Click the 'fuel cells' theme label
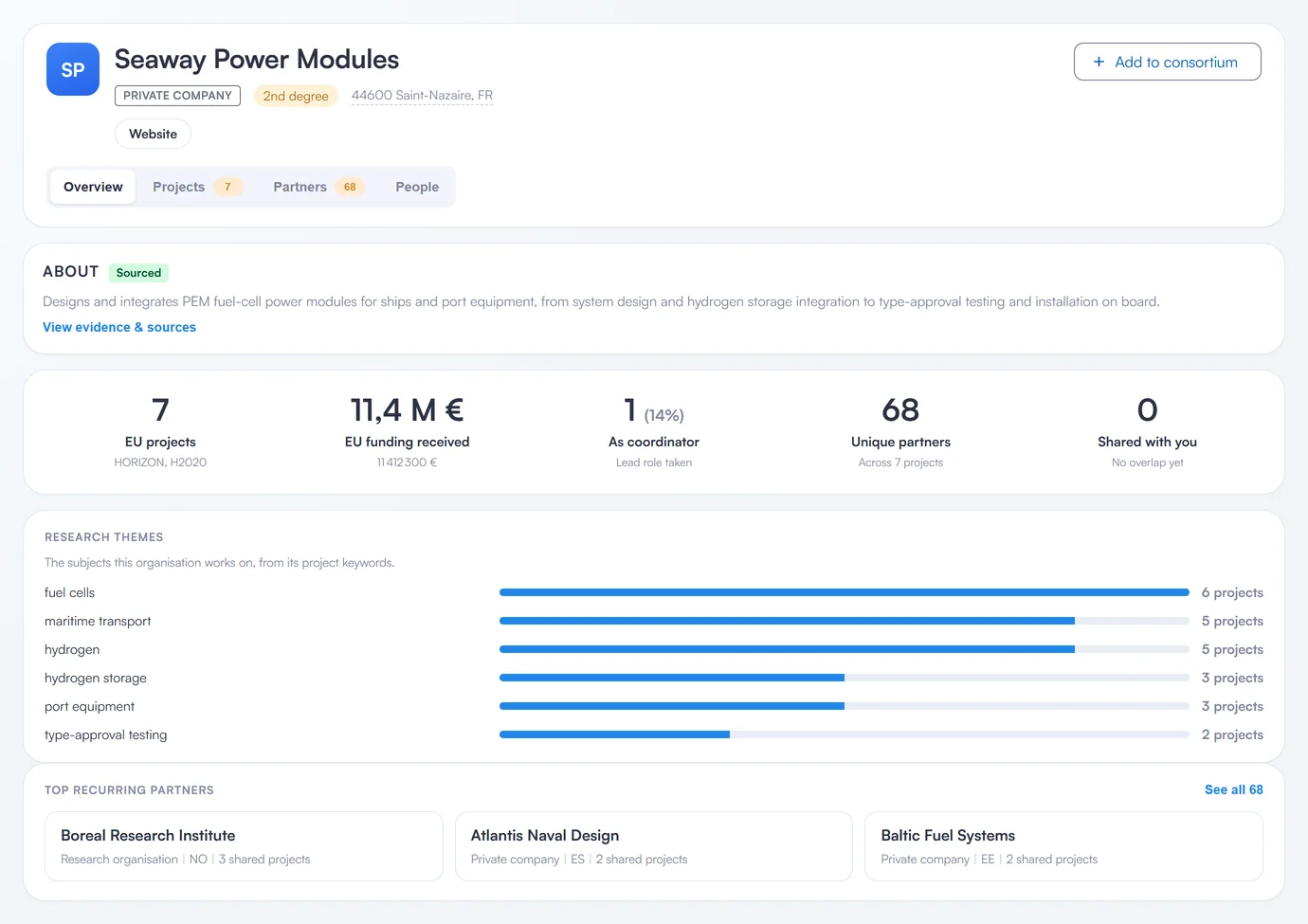The width and height of the screenshot is (1308, 924). coord(69,592)
